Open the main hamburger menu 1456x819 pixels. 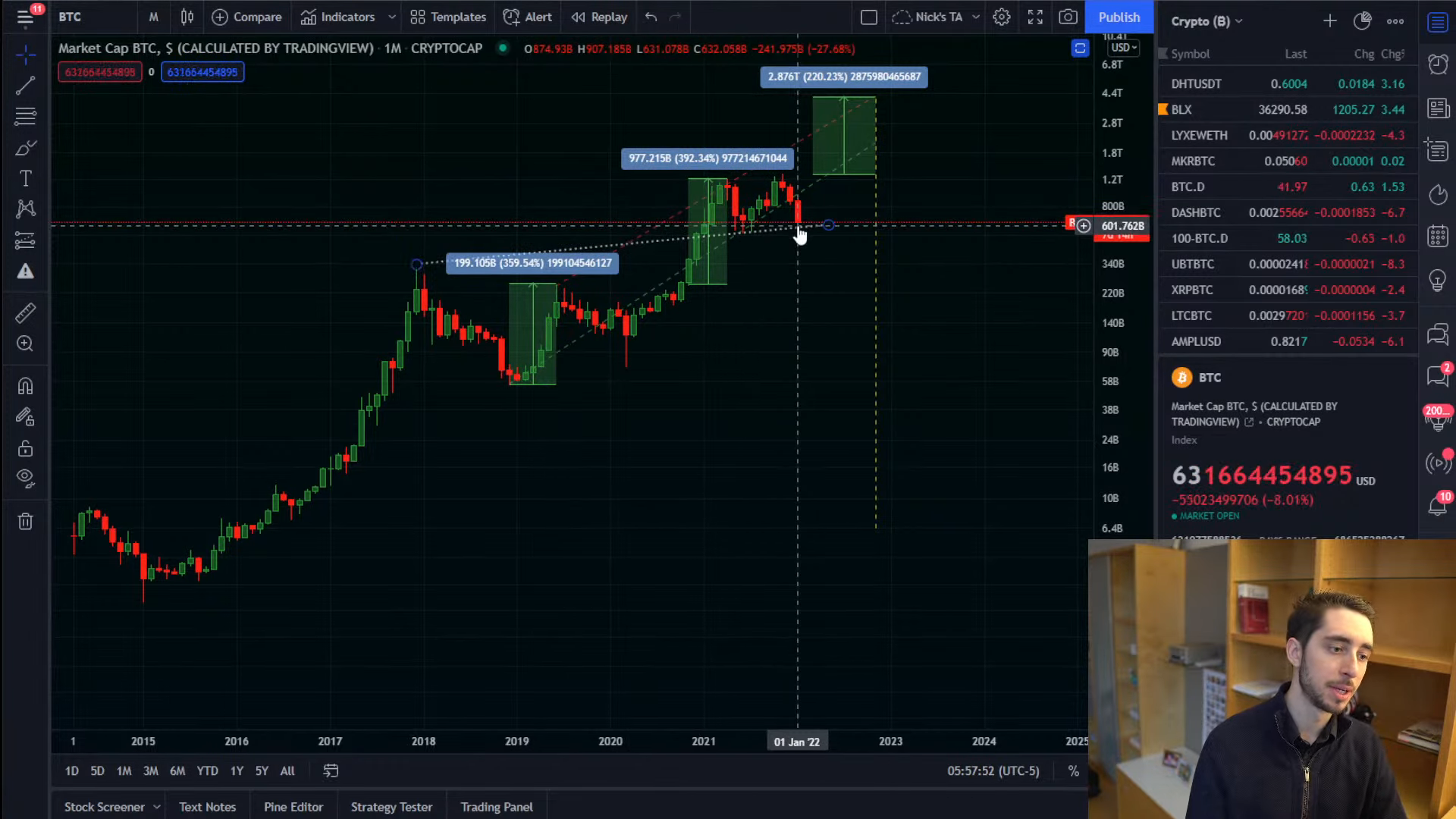[x=25, y=17]
